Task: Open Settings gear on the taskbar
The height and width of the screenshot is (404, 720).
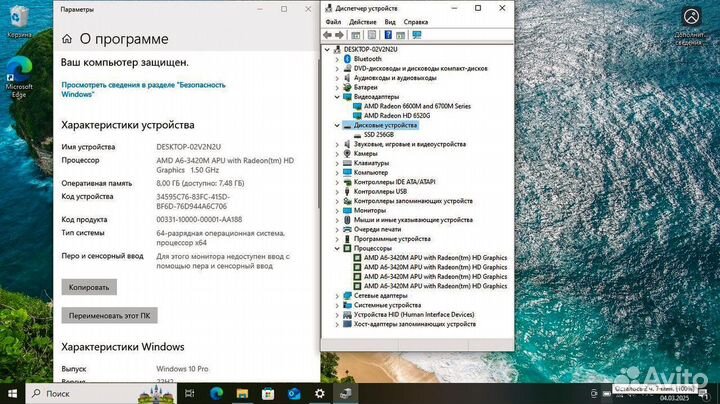Action: click(x=320, y=393)
